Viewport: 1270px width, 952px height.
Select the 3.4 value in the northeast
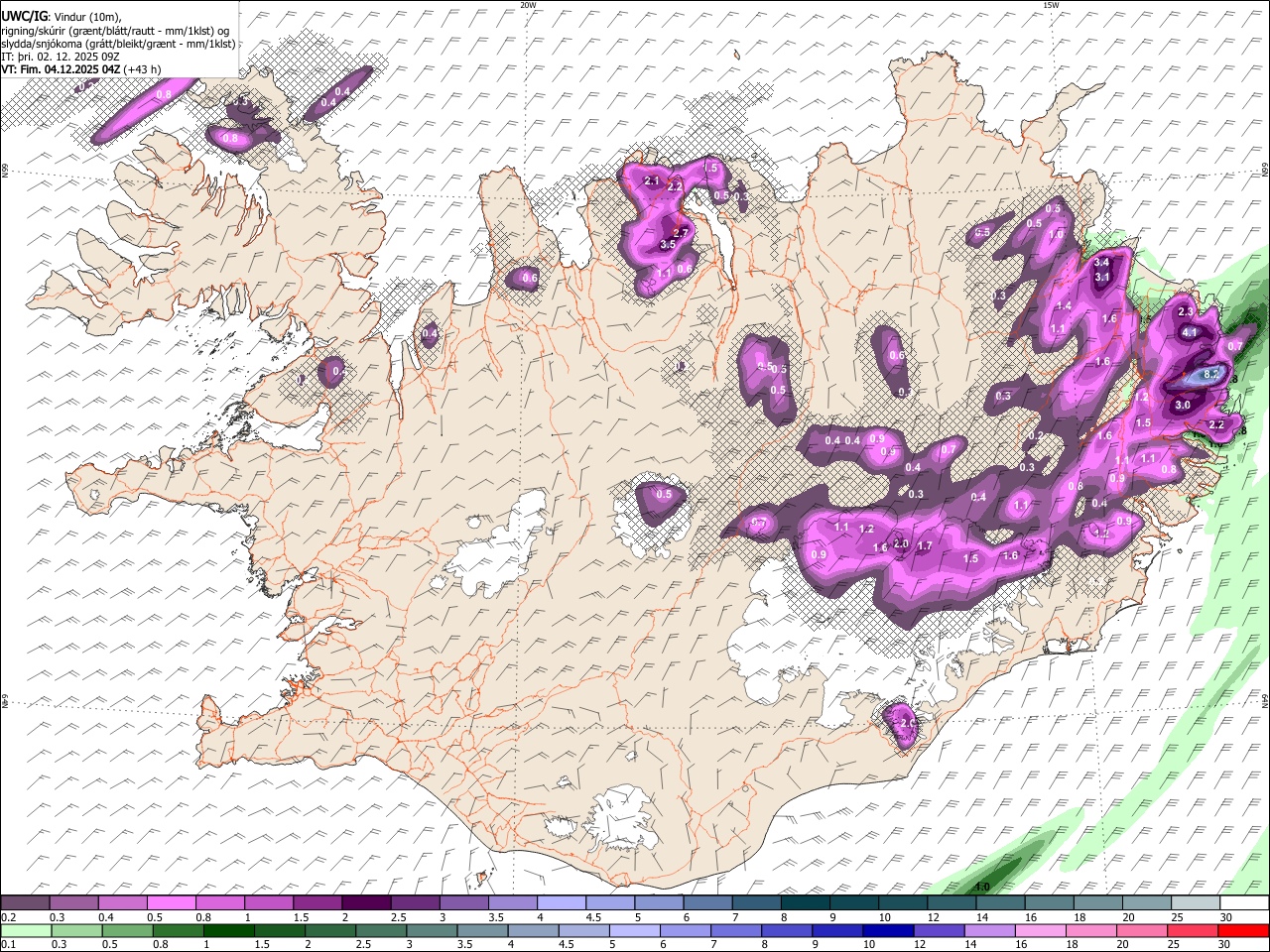[x=1101, y=264]
